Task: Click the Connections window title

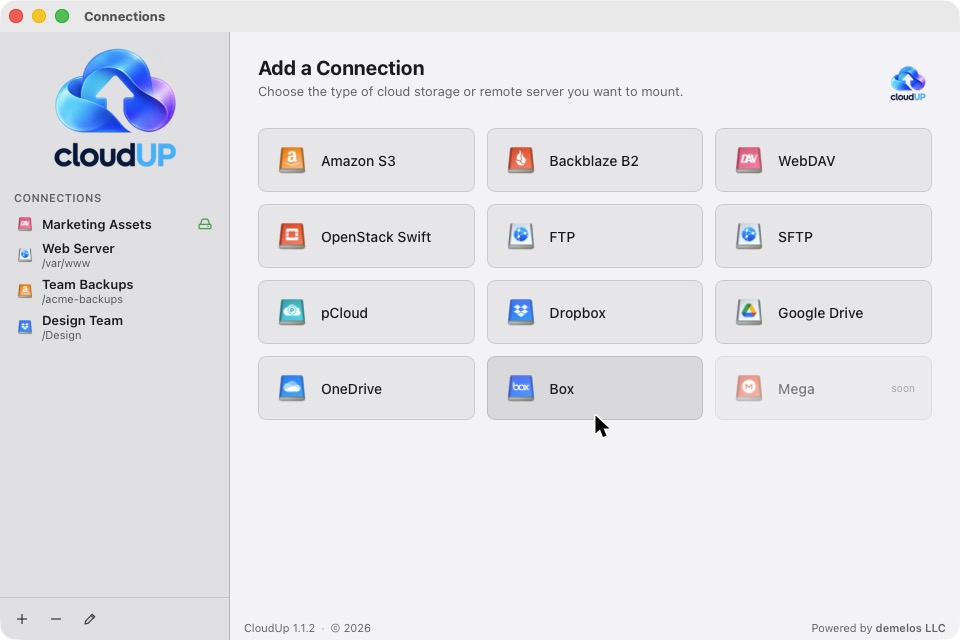Action: click(x=124, y=17)
